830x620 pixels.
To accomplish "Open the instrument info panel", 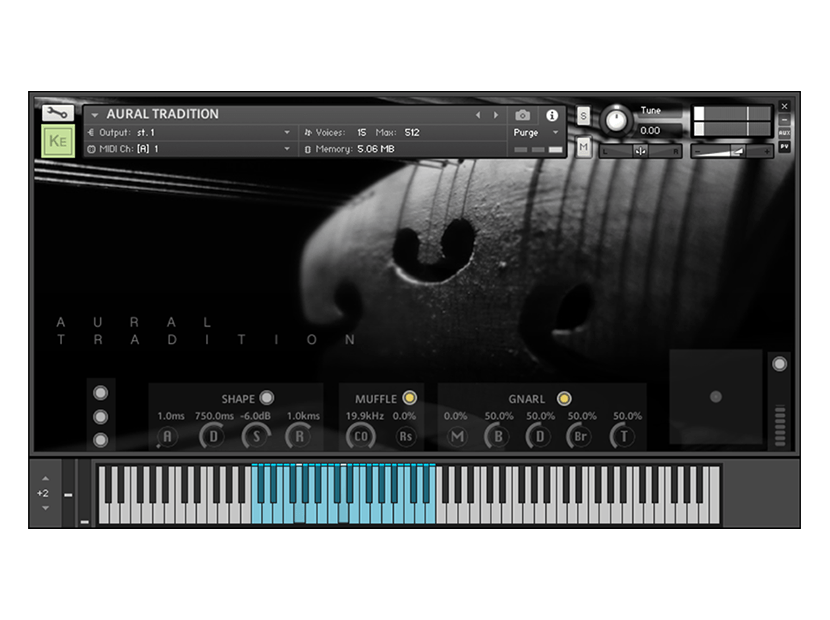I will pyautogui.click(x=552, y=115).
